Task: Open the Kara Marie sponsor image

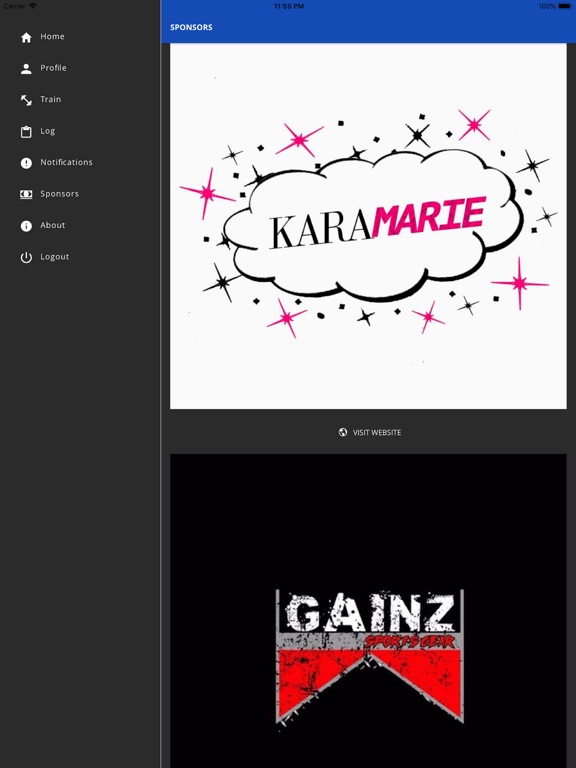Action: (368, 226)
